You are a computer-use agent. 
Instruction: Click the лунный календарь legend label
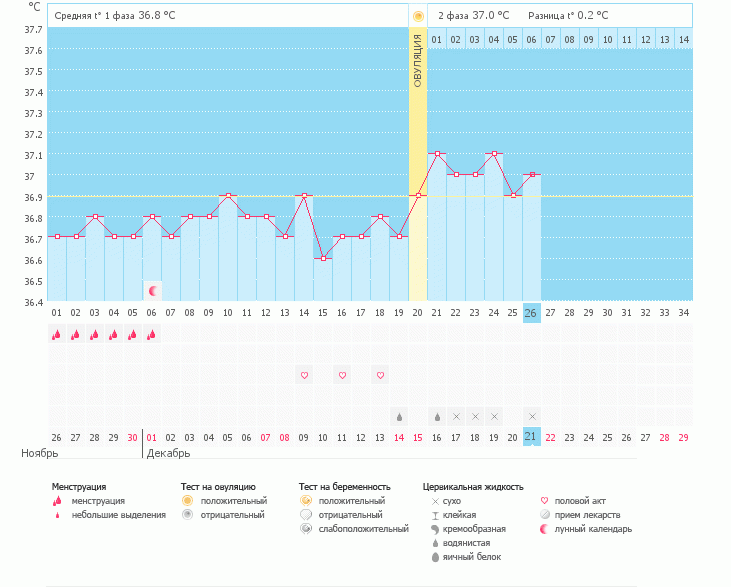coord(593,529)
